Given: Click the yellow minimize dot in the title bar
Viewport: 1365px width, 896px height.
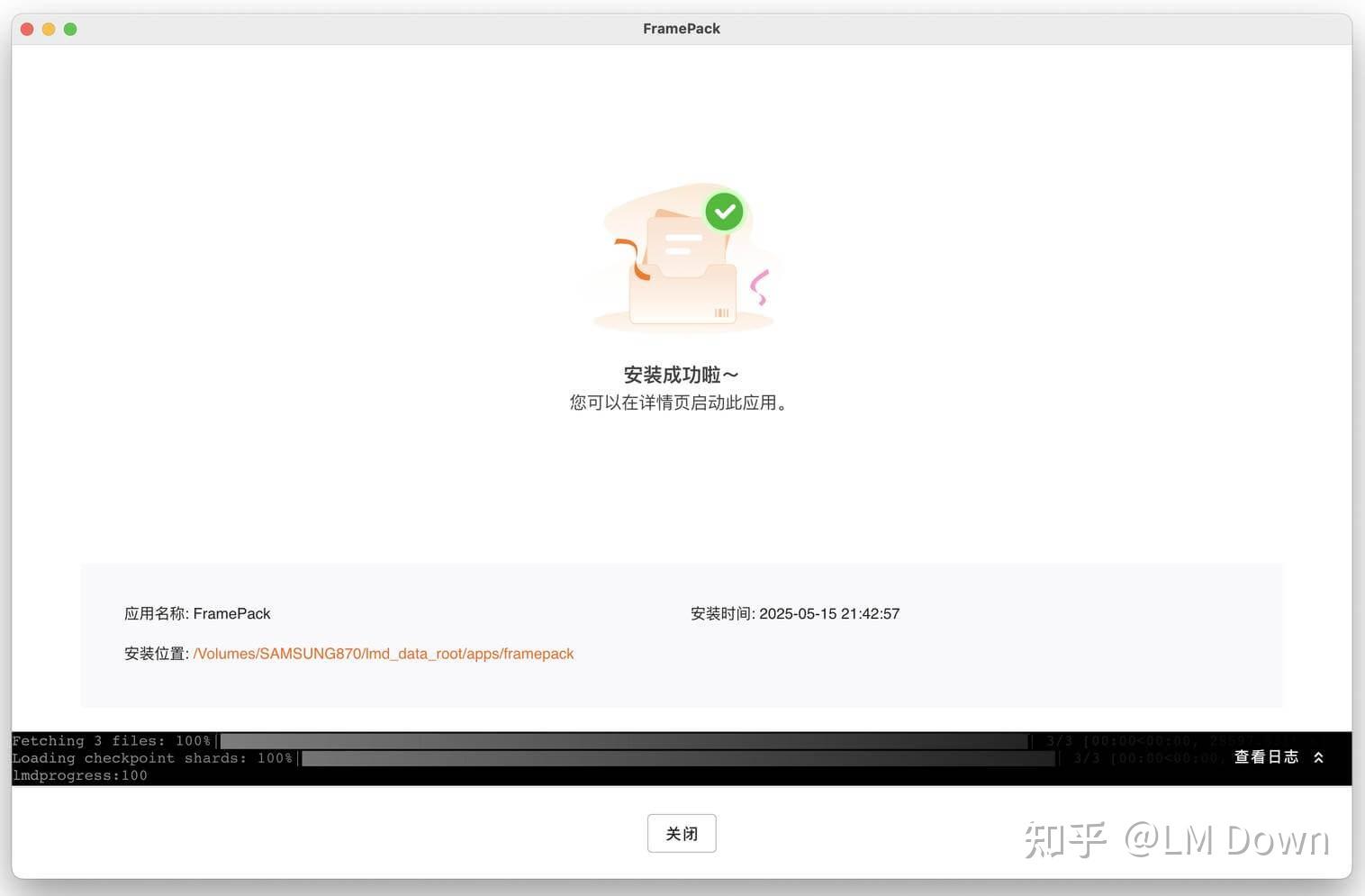Looking at the screenshot, I should (x=49, y=29).
